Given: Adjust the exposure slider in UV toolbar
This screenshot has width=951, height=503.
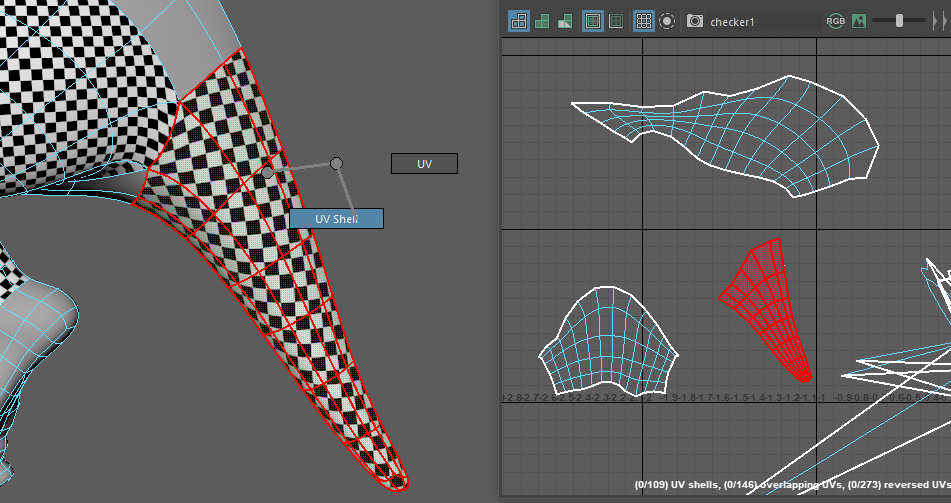Looking at the screenshot, I should coord(899,21).
